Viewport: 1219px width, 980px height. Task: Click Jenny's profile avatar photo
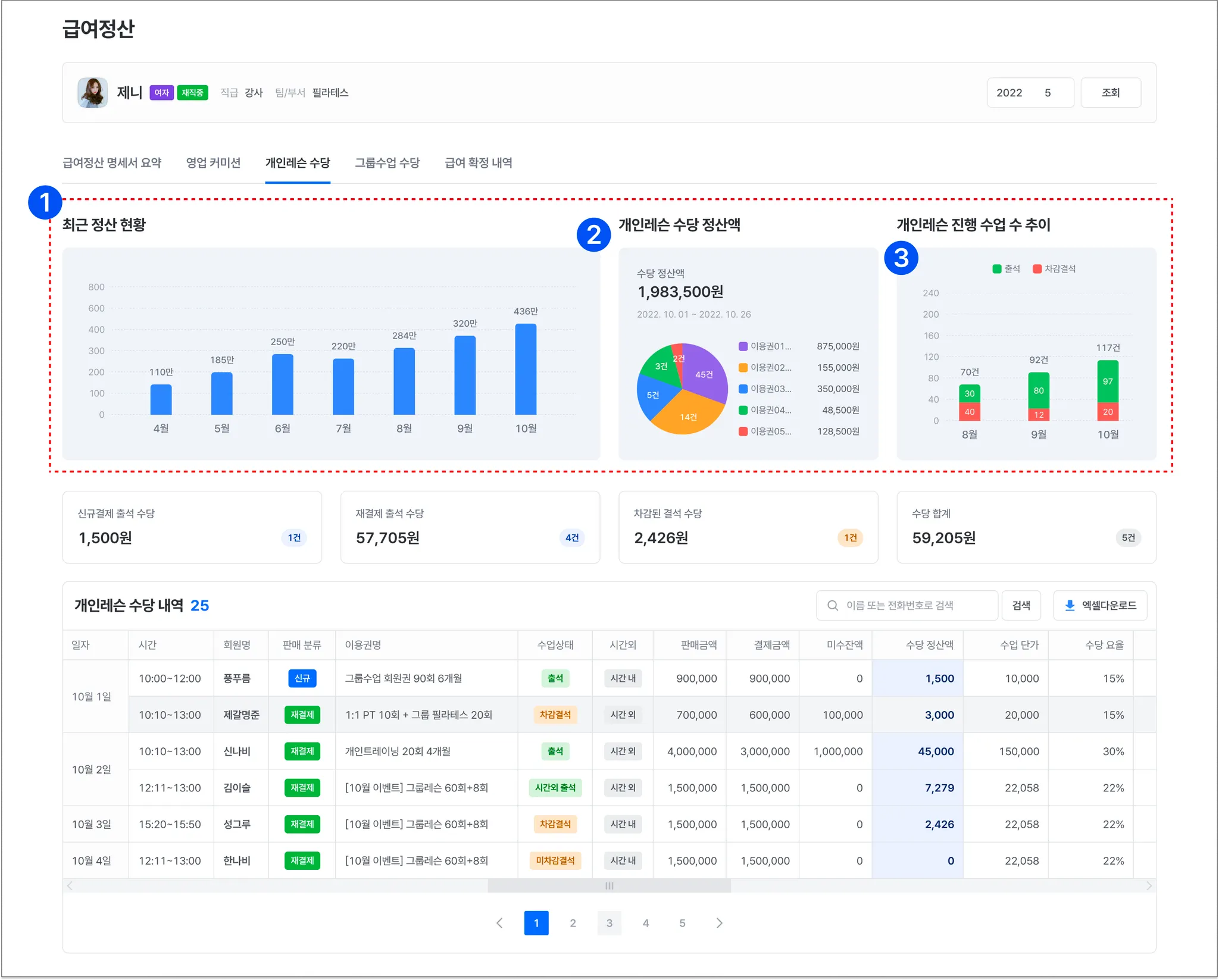coord(93,93)
